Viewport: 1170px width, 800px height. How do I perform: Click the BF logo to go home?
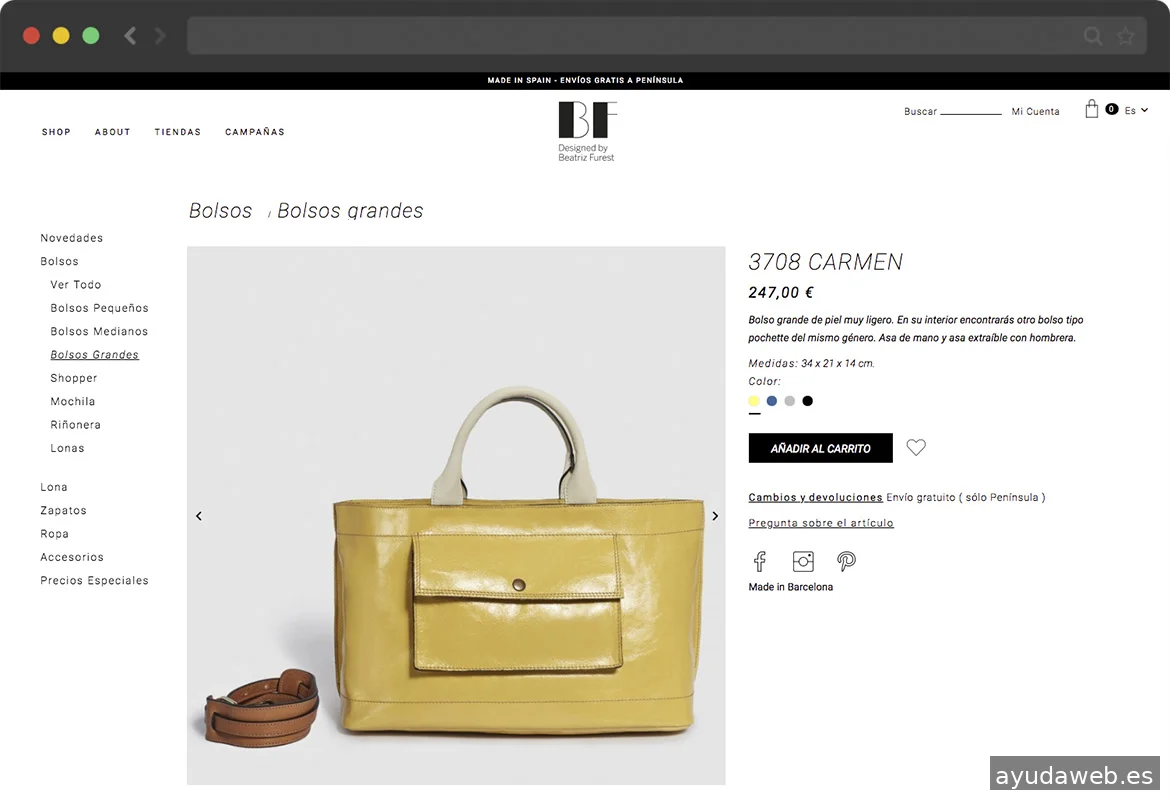(x=587, y=131)
